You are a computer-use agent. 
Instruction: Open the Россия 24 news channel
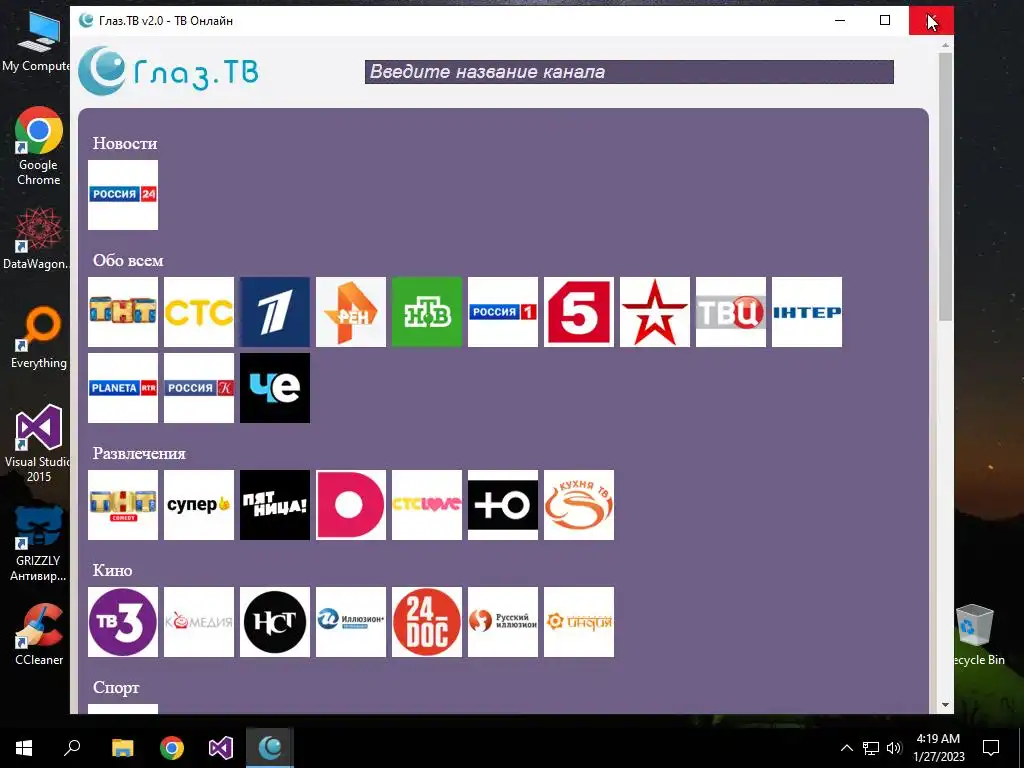coord(123,195)
